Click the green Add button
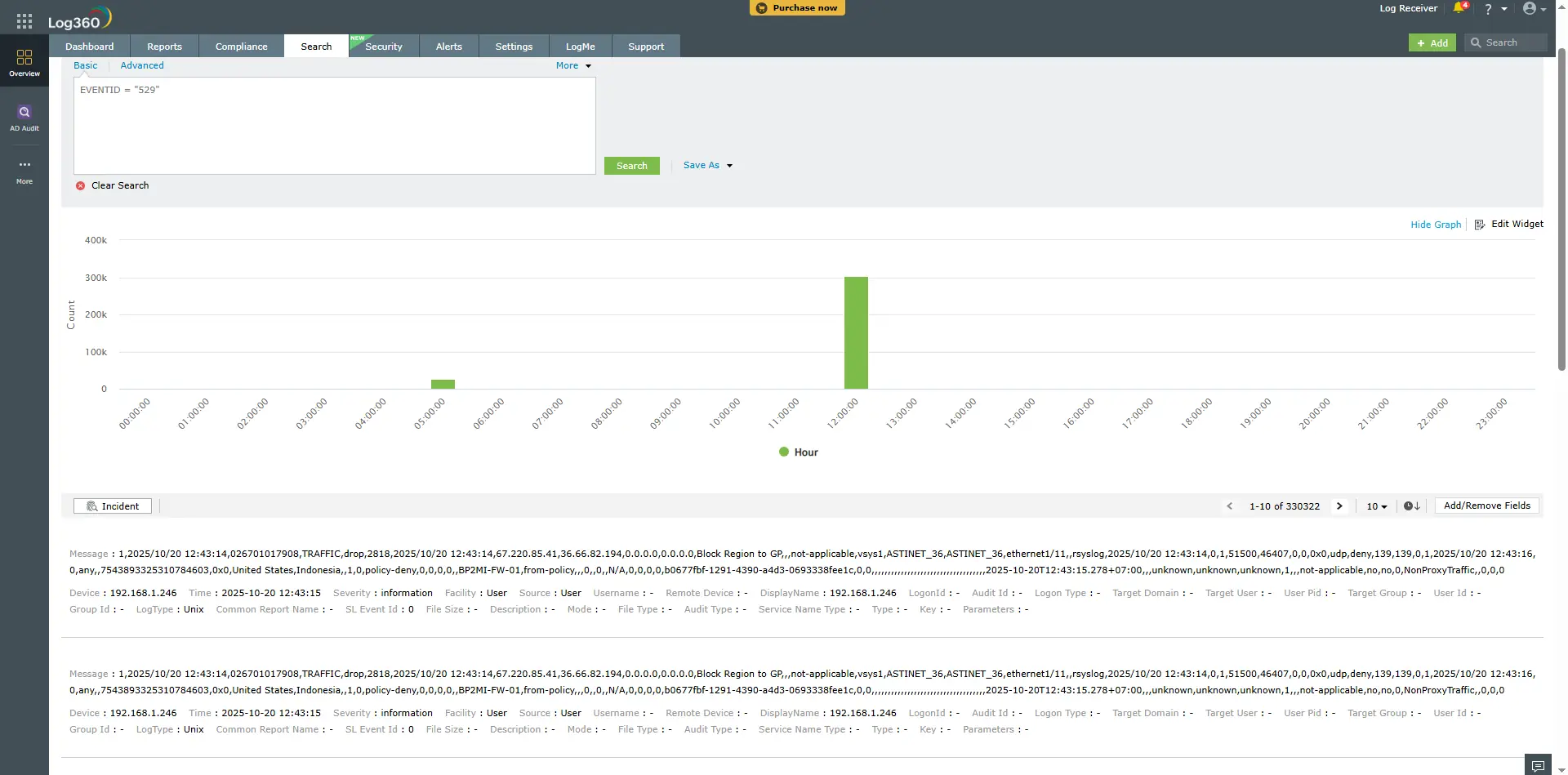 coord(1432,42)
